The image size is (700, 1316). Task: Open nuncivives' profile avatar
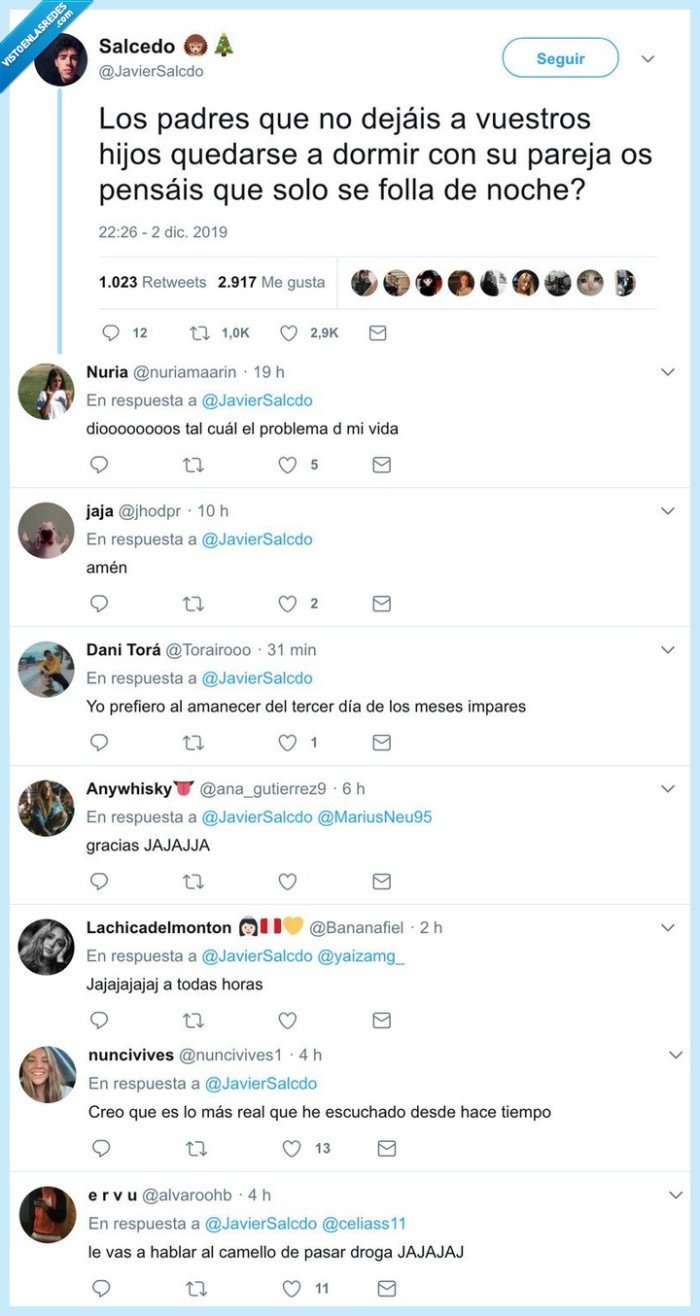point(47,1075)
